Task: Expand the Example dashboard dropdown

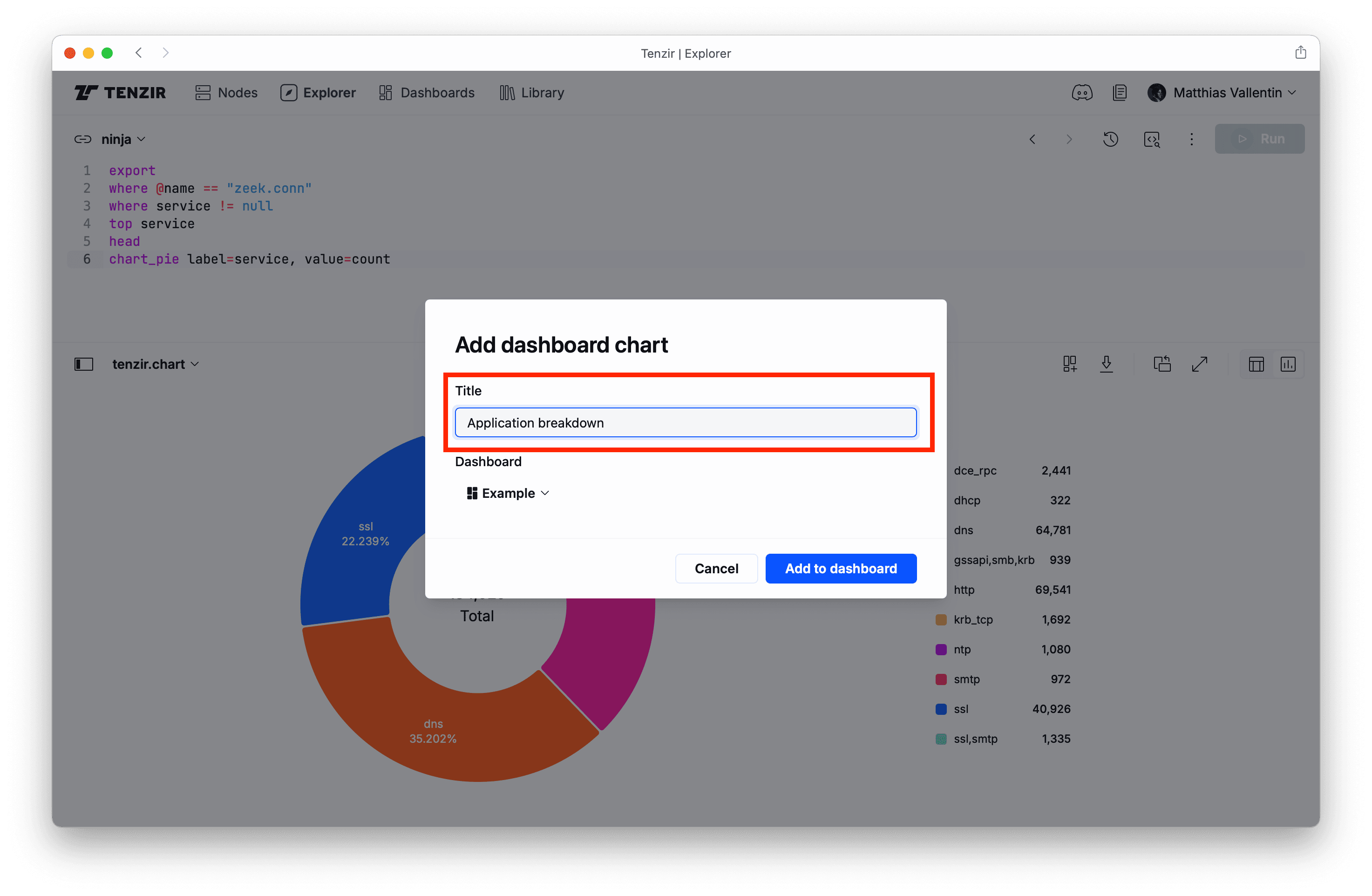Action: pyautogui.click(x=508, y=493)
